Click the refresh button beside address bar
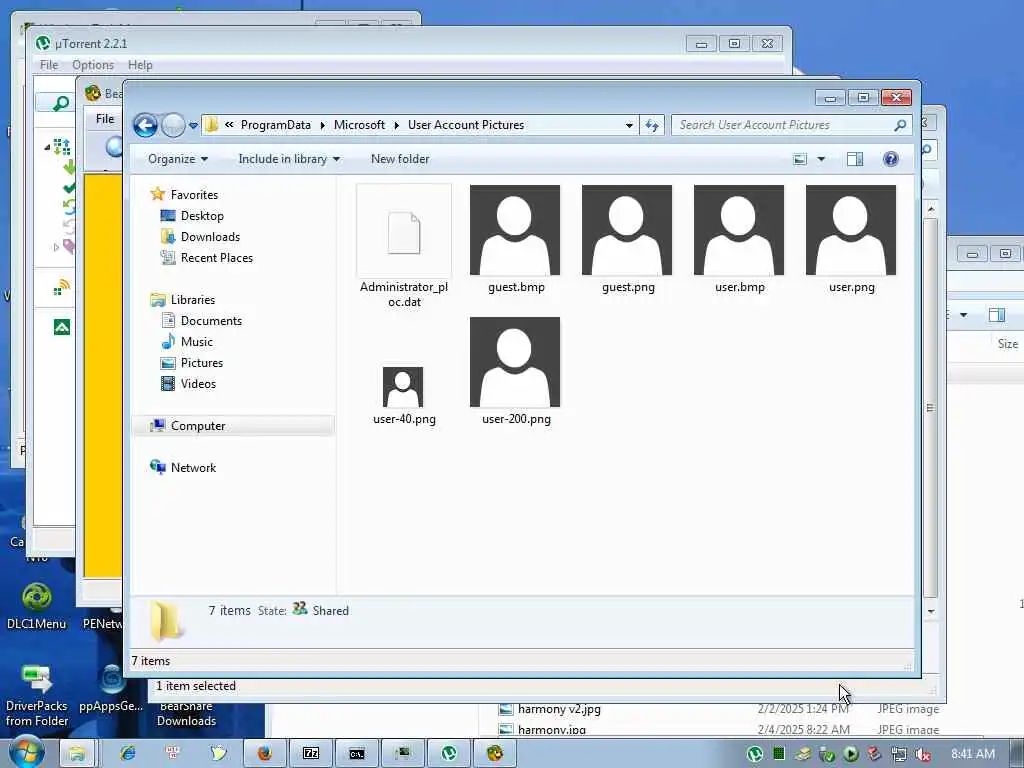The width and height of the screenshot is (1024, 768). (x=652, y=125)
